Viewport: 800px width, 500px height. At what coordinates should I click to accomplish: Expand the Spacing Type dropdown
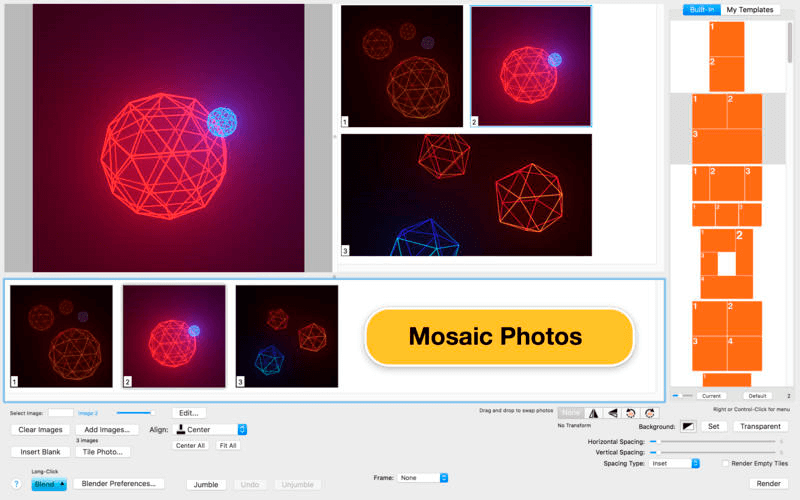click(674, 463)
